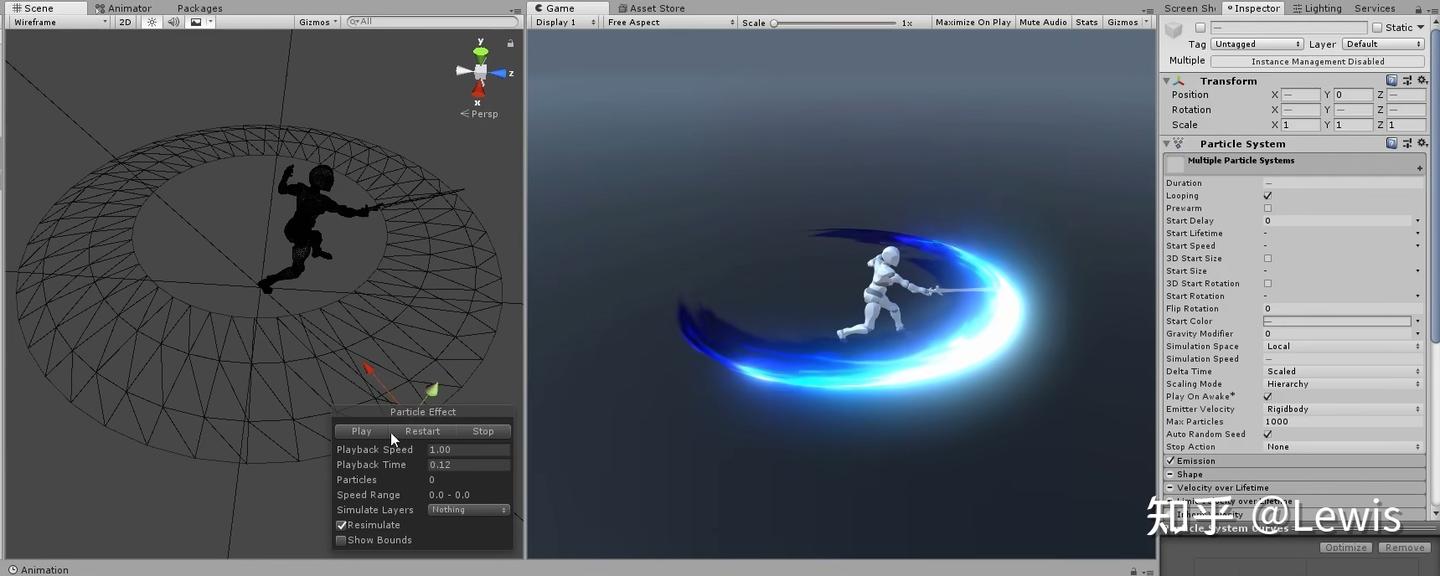Uncheck the Resimulate checkbox
Screen dimensions: 1440x576
pyautogui.click(x=341, y=525)
